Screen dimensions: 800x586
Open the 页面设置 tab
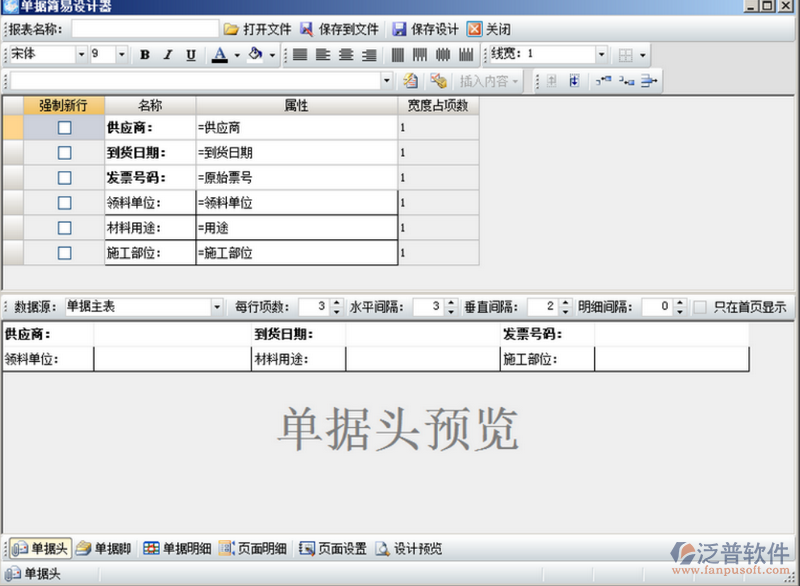[333, 549]
